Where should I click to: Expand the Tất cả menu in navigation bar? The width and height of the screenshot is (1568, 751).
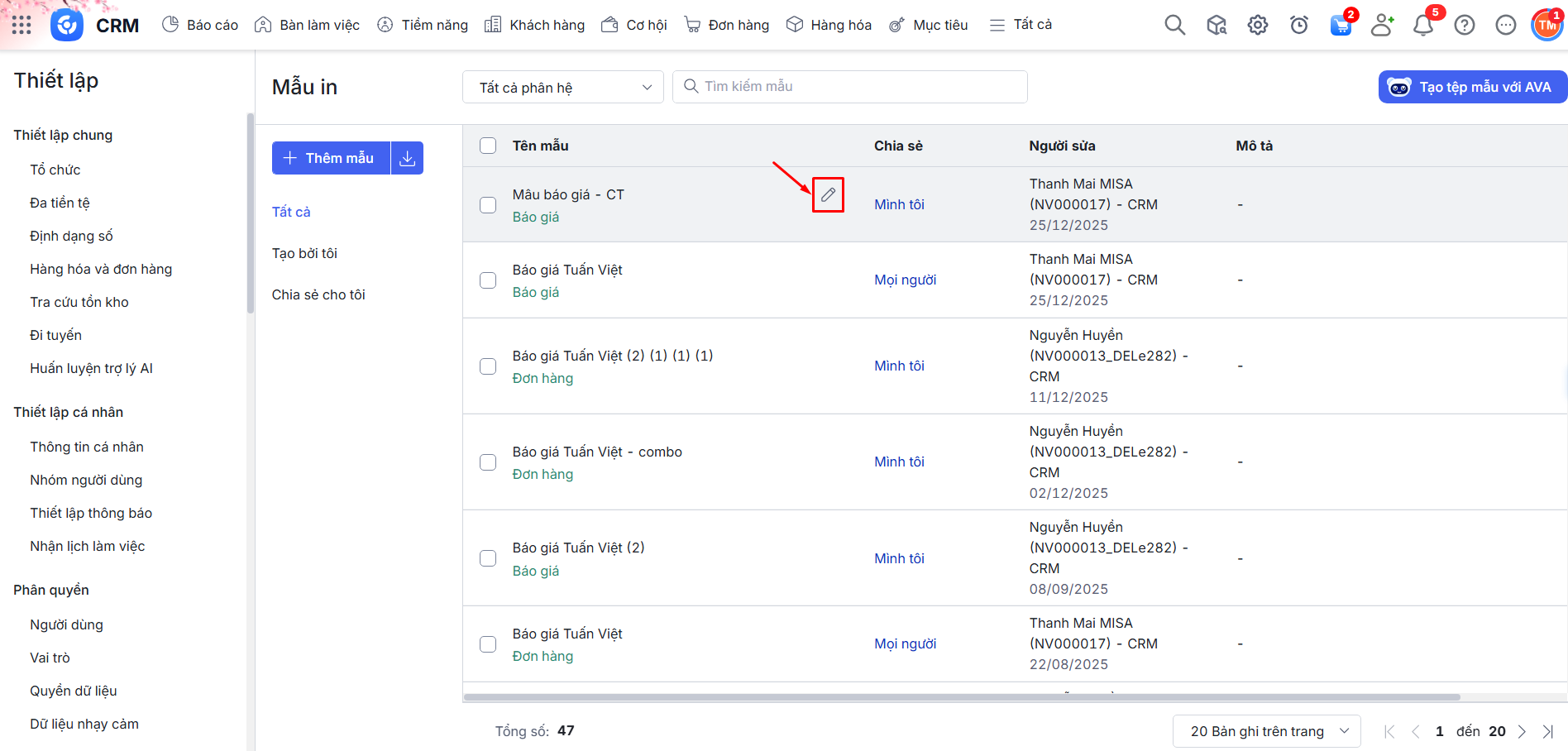pyautogui.click(x=1021, y=25)
